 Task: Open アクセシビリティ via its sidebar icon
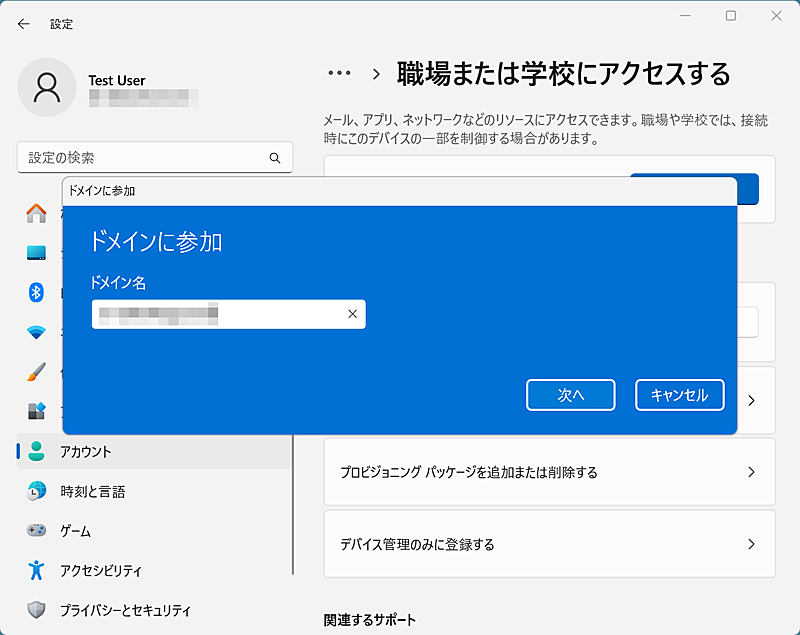point(35,570)
